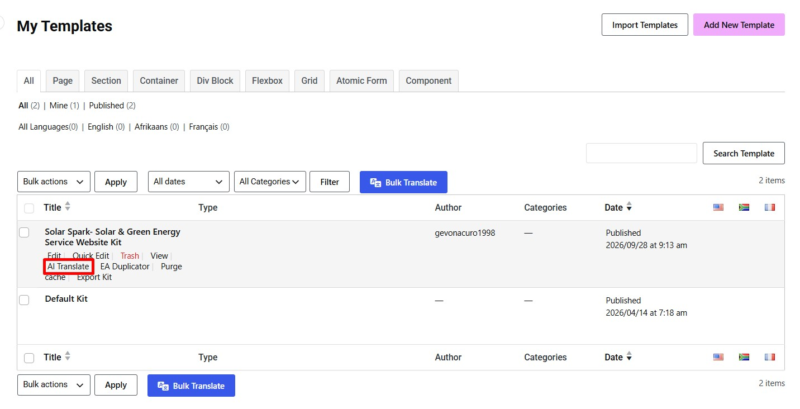The height and width of the screenshot is (409, 800).
Task: Open the bottom Bulk actions dropdown
Action: point(54,385)
